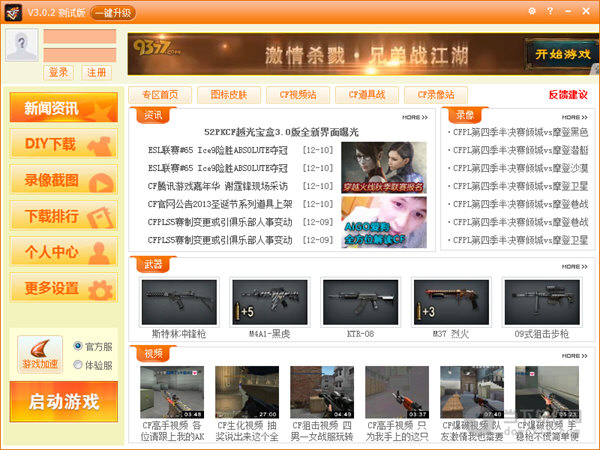Open the M37 烈火 weapon thumbnail

click(451, 302)
